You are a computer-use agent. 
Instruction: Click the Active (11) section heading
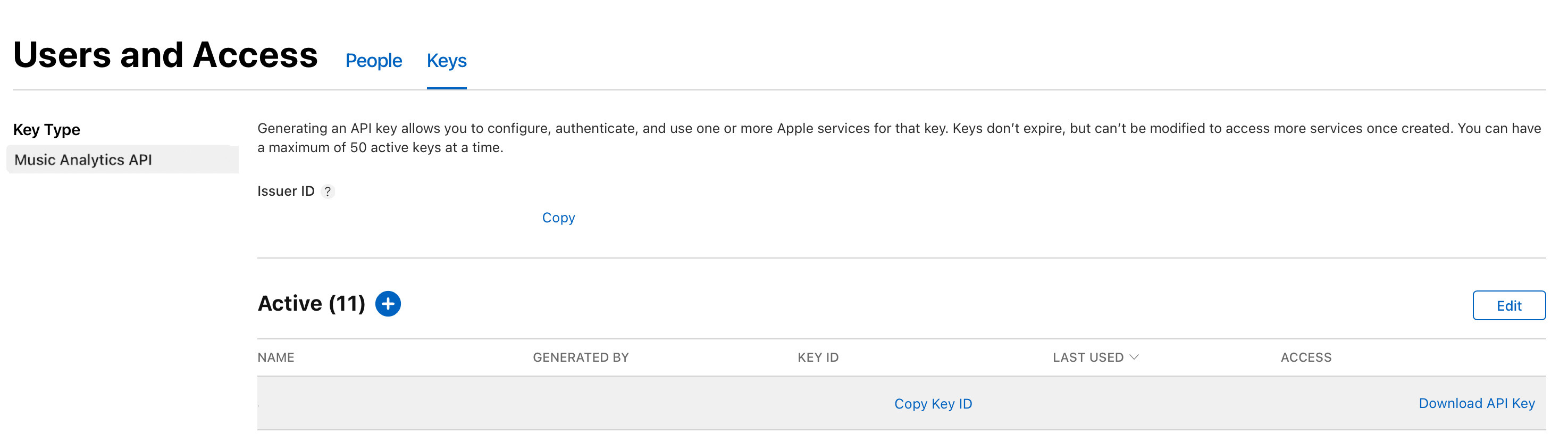pos(311,303)
